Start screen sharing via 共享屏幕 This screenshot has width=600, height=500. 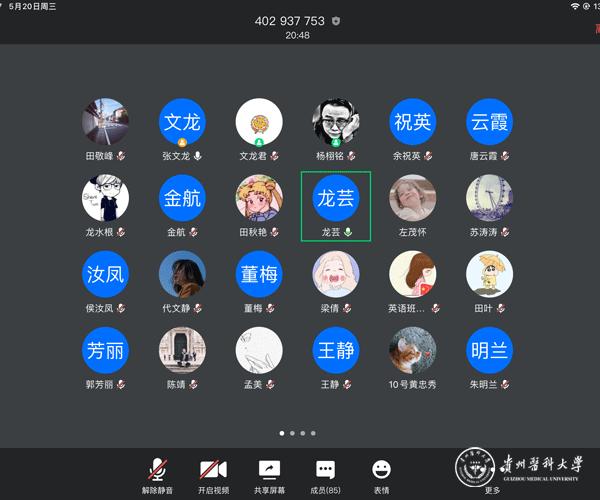(268, 473)
